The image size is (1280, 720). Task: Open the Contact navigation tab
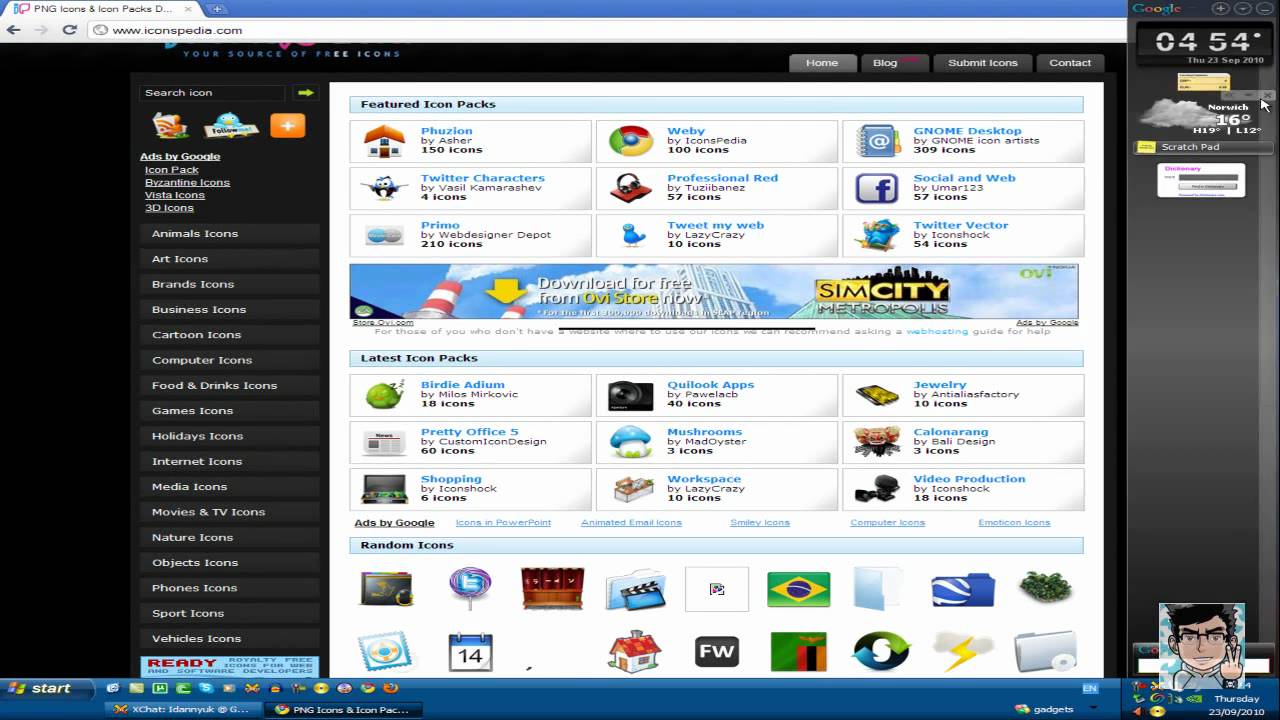pos(1070,62)
